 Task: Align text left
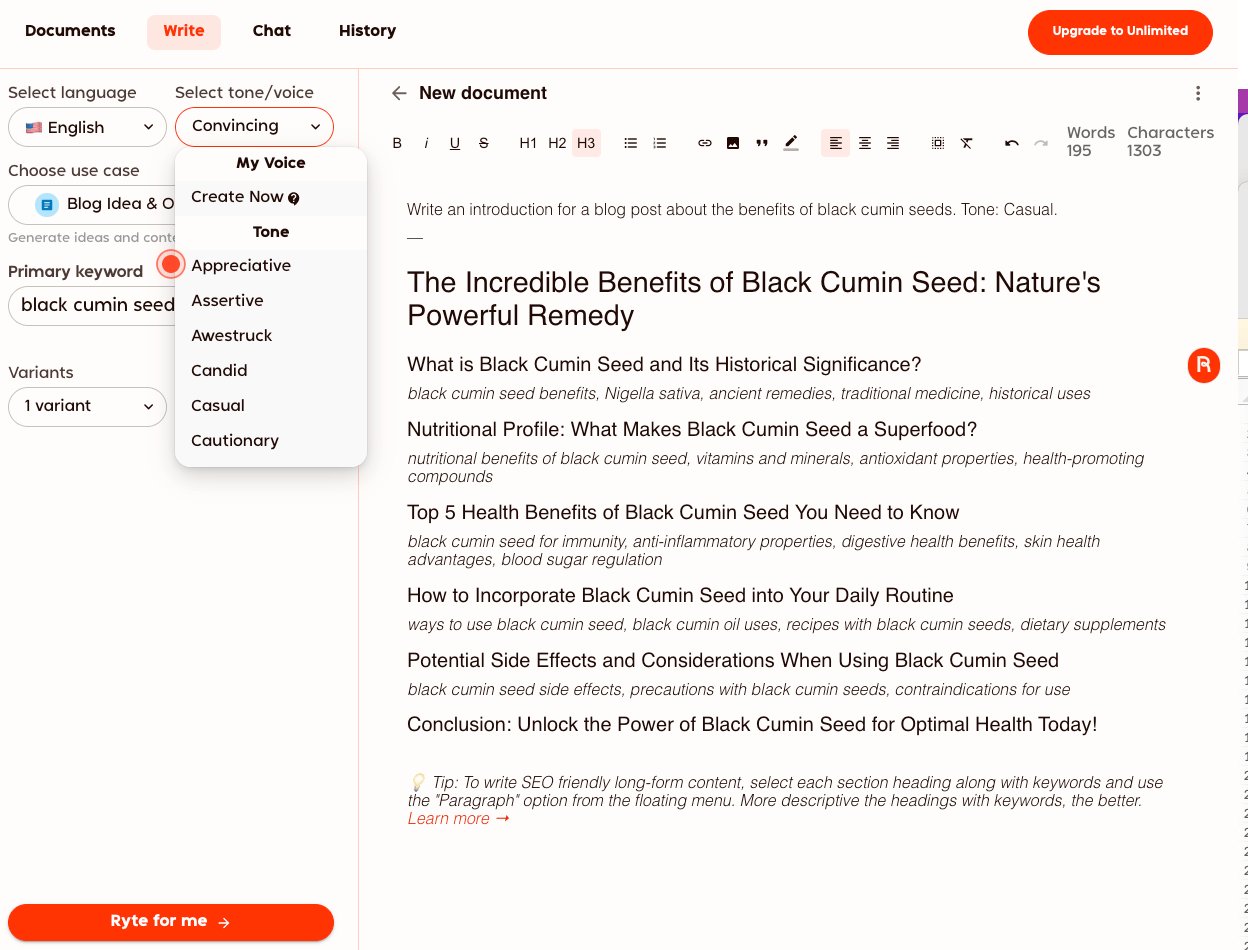click(836, 143)
